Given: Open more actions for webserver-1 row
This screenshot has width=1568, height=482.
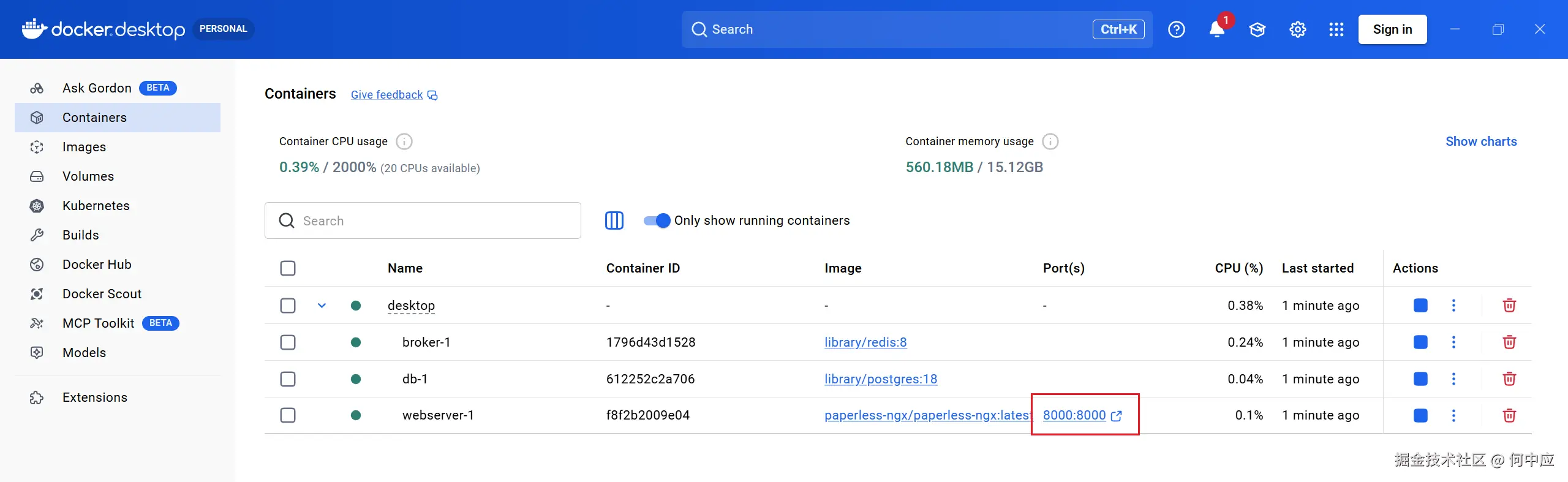Looking at the screenshot, I should coord(1453,415).
